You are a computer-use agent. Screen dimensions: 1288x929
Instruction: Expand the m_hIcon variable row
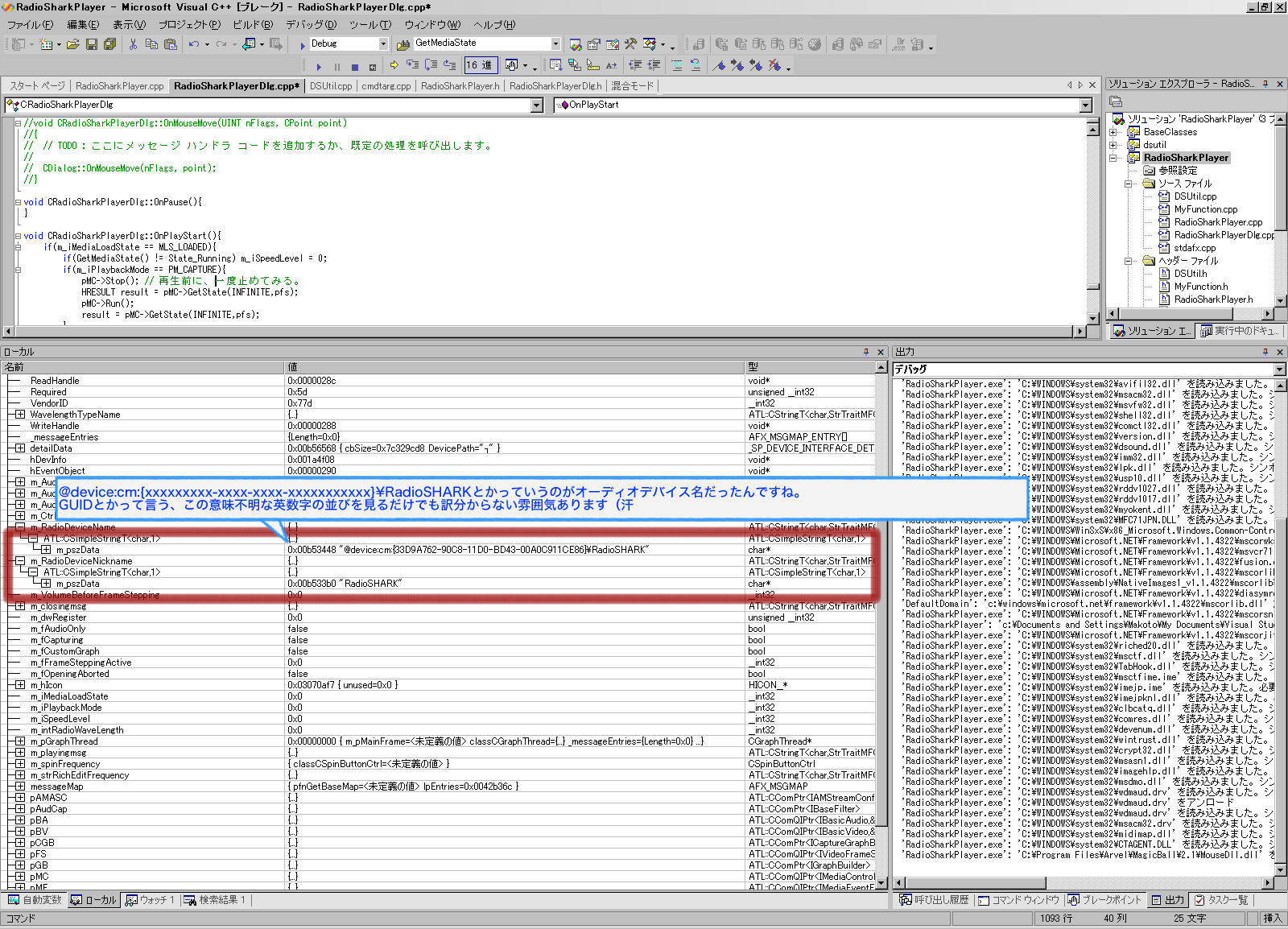point(20,685)
